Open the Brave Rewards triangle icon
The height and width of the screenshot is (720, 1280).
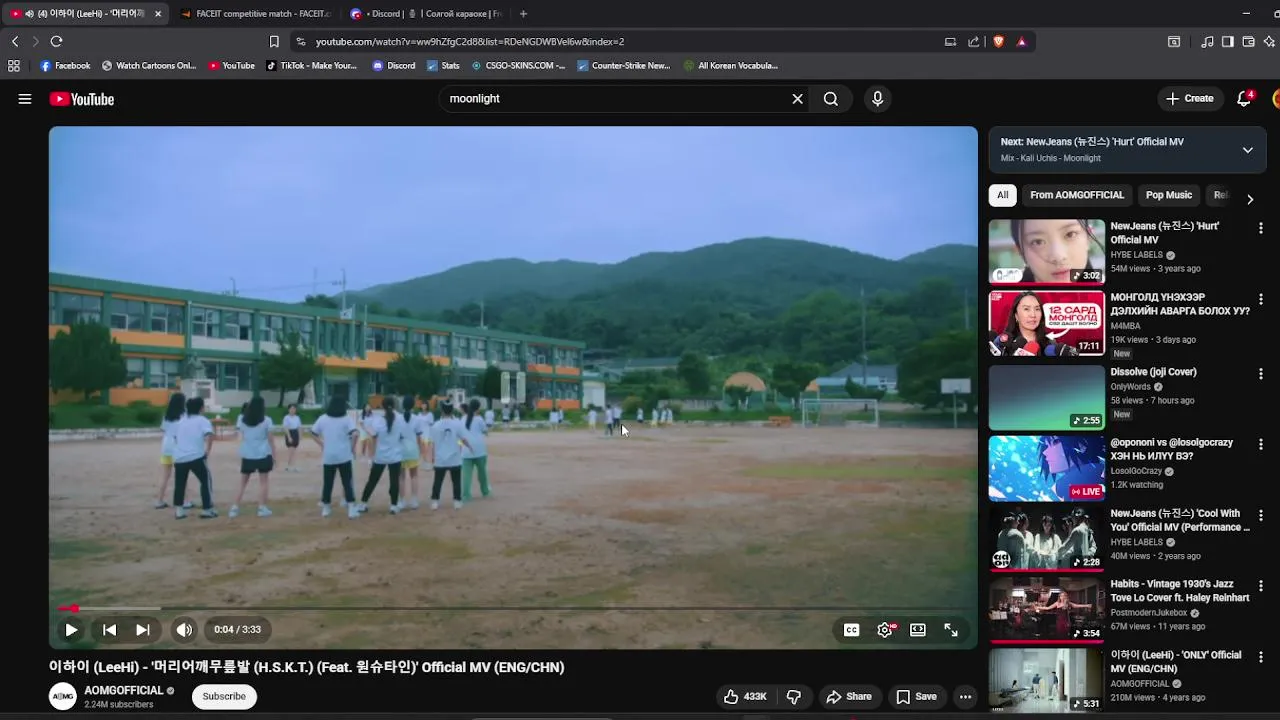coord(1021,41)
